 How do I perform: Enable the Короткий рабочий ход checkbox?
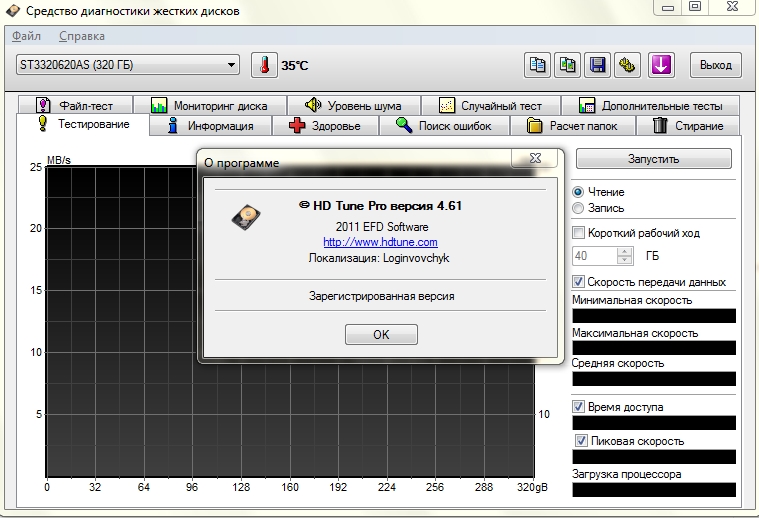(x=578, y=233)
